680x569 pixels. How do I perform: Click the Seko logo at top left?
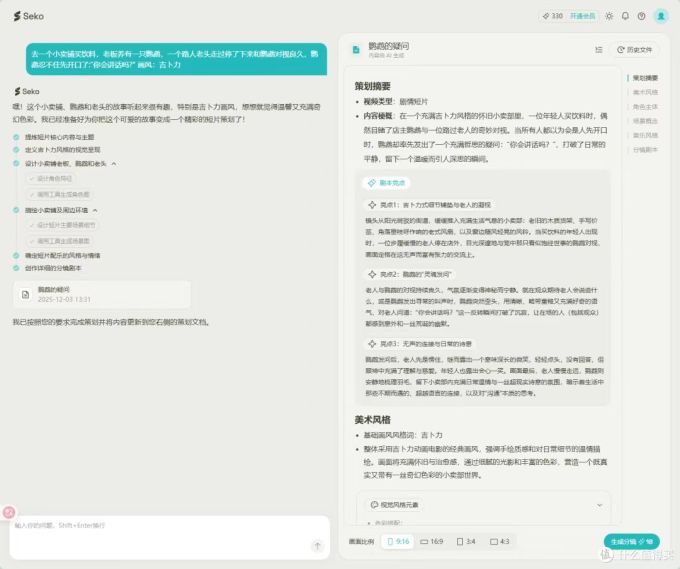click(29, 16)
